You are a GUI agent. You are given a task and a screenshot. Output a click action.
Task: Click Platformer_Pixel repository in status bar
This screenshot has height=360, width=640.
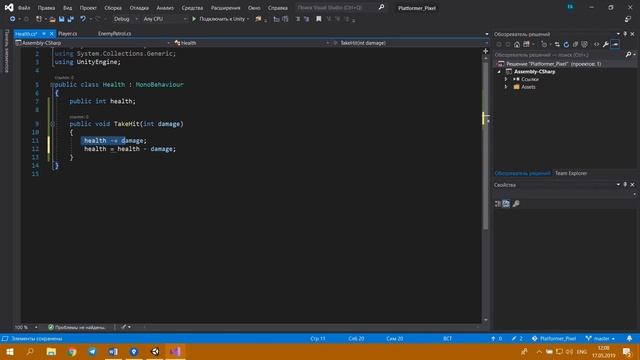554,338
